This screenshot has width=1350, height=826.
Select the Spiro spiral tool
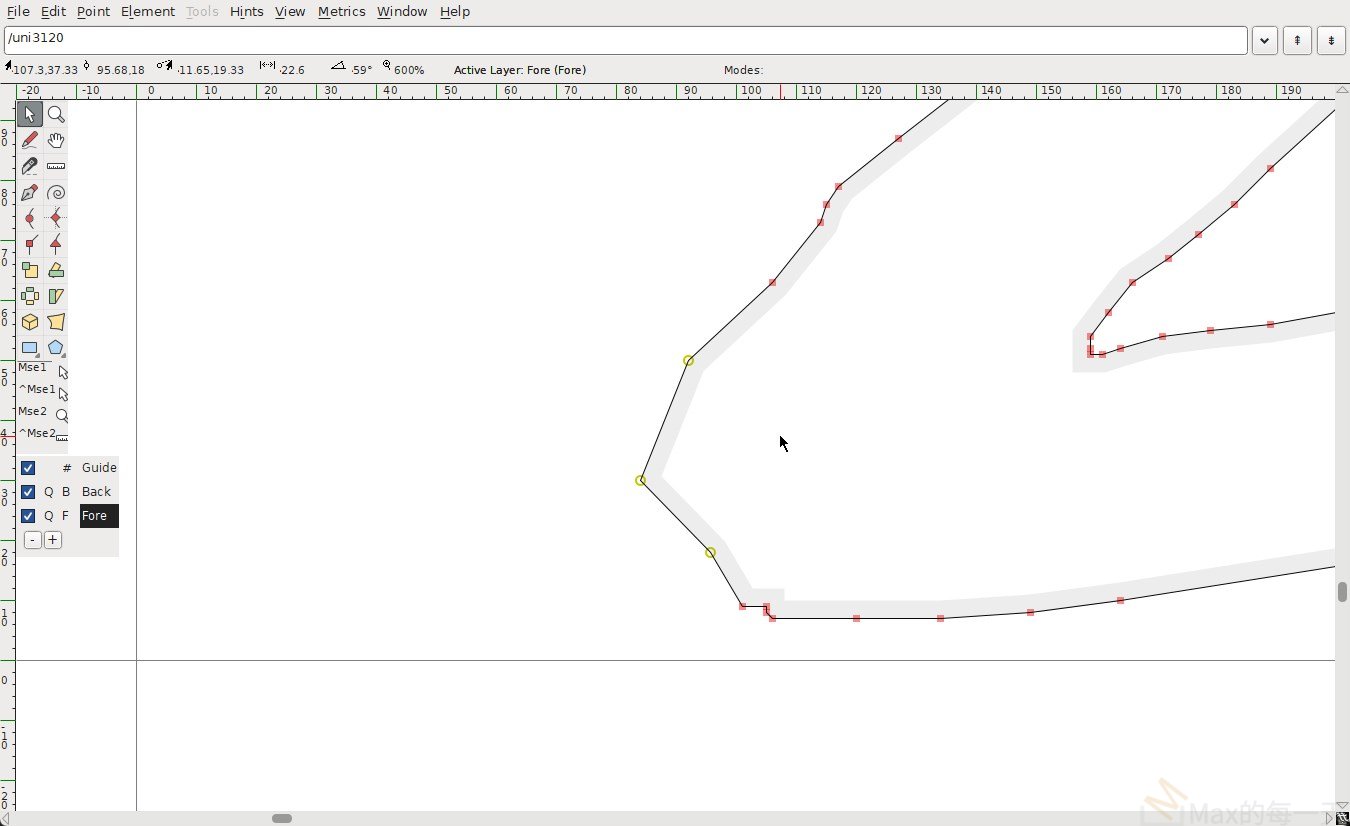click(x=56, y=192)
